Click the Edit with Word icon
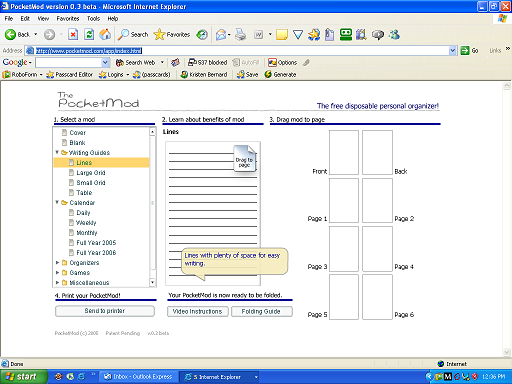This screenshot has height=384, width=512. coord(259,34)
